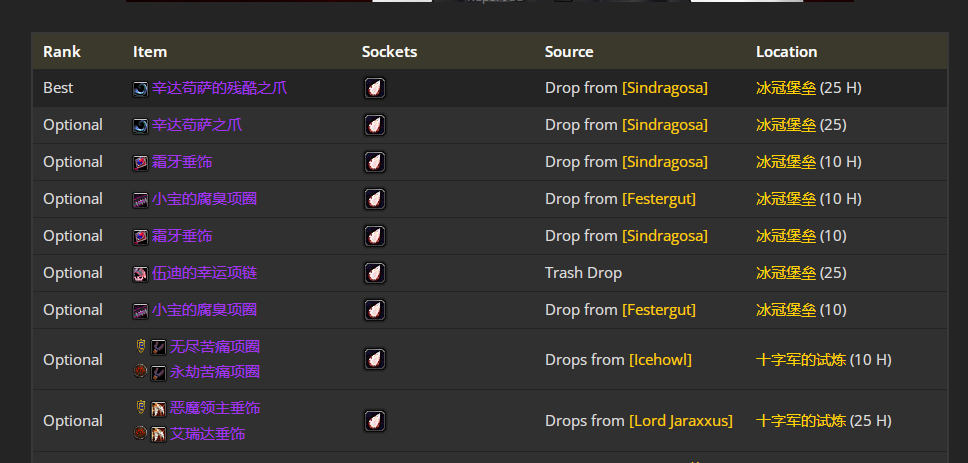The width and height of the screenshot is (968, 463).
Task: Click the socket gem icon in the Icehowl row
Action: tap(374, 360)
